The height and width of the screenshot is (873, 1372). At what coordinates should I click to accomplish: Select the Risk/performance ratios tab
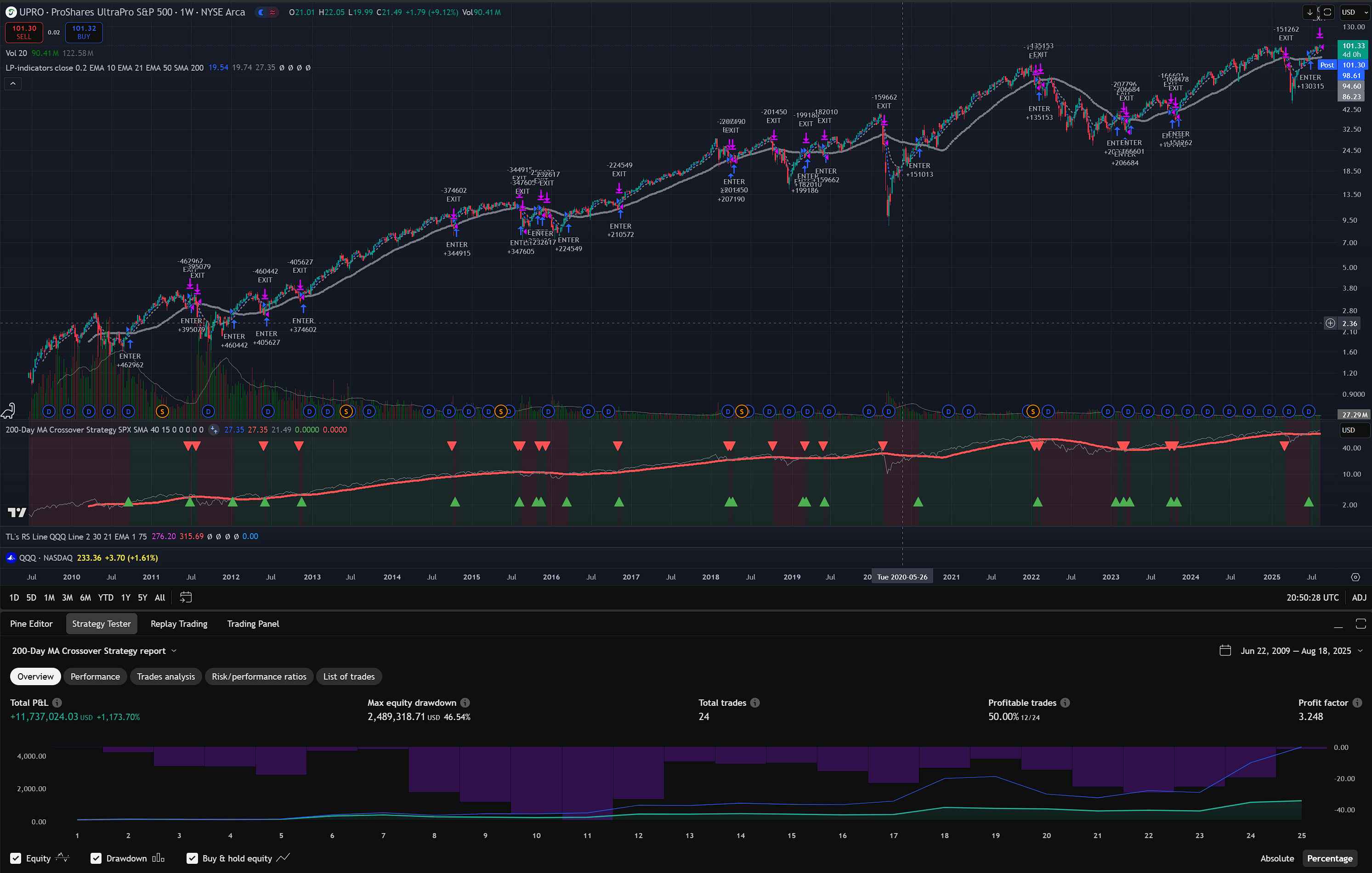tap(259, 676)
